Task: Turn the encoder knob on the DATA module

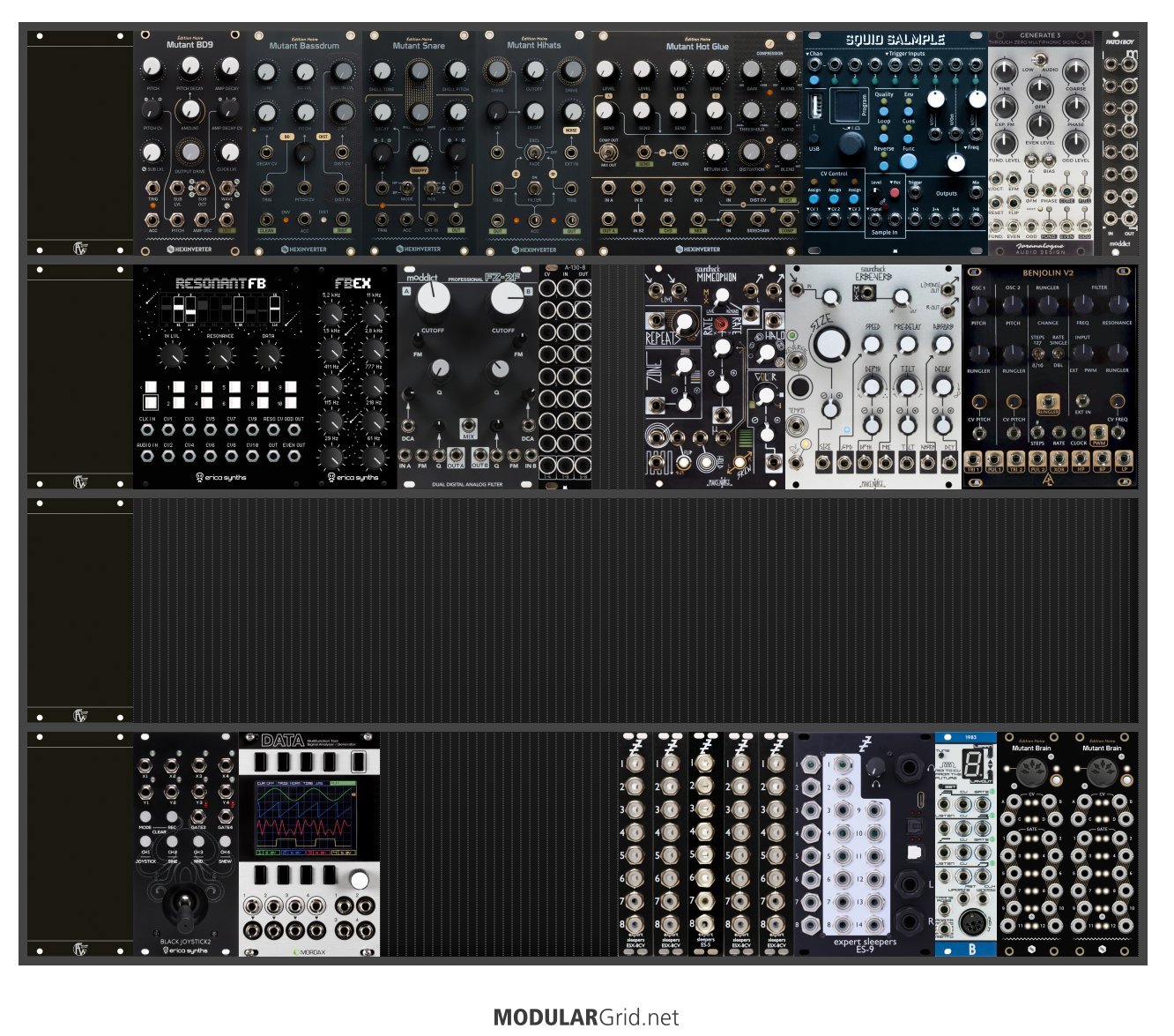Action: tap(359, 879)
